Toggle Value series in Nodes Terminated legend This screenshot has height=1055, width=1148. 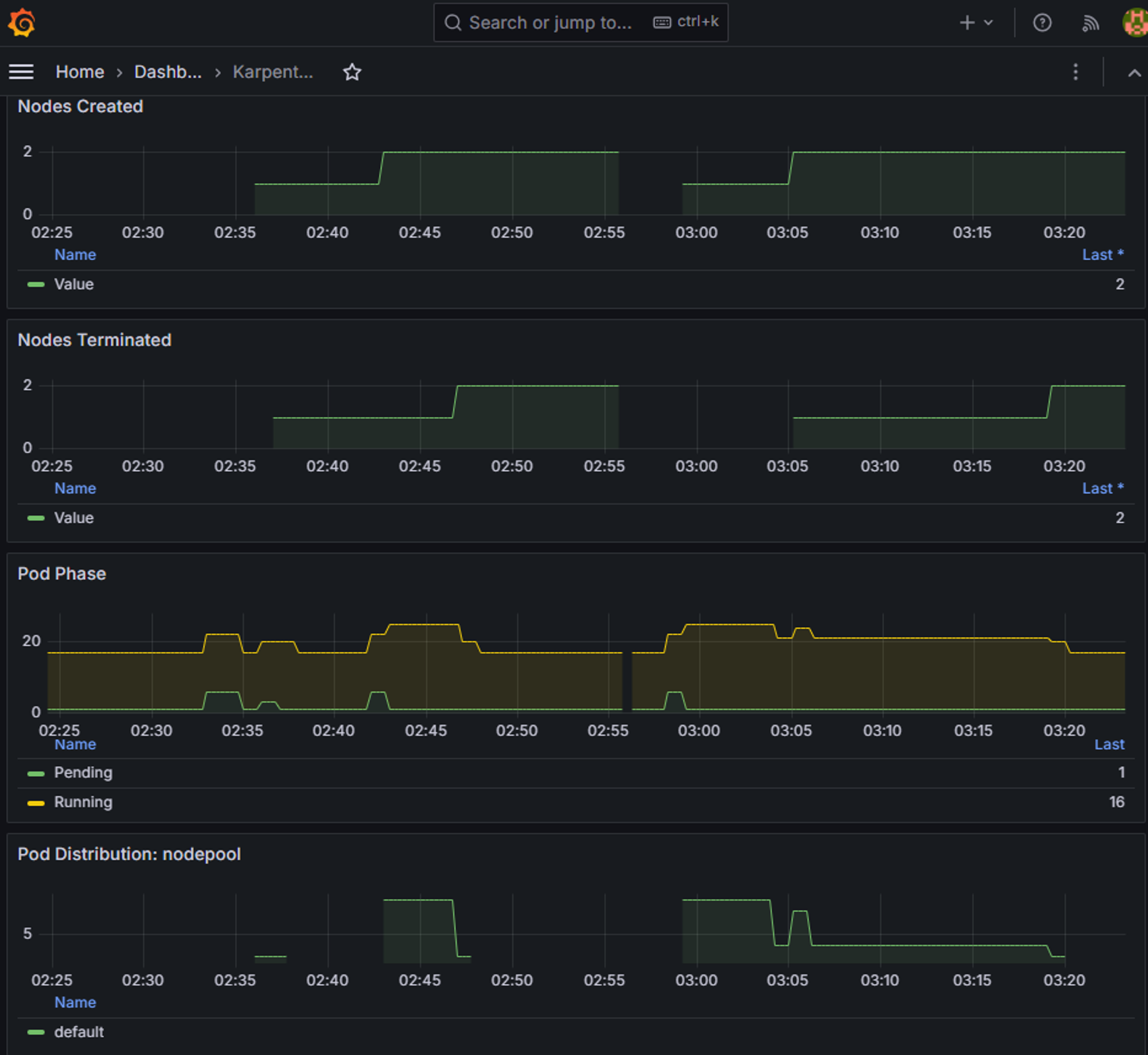coord(74,518)
